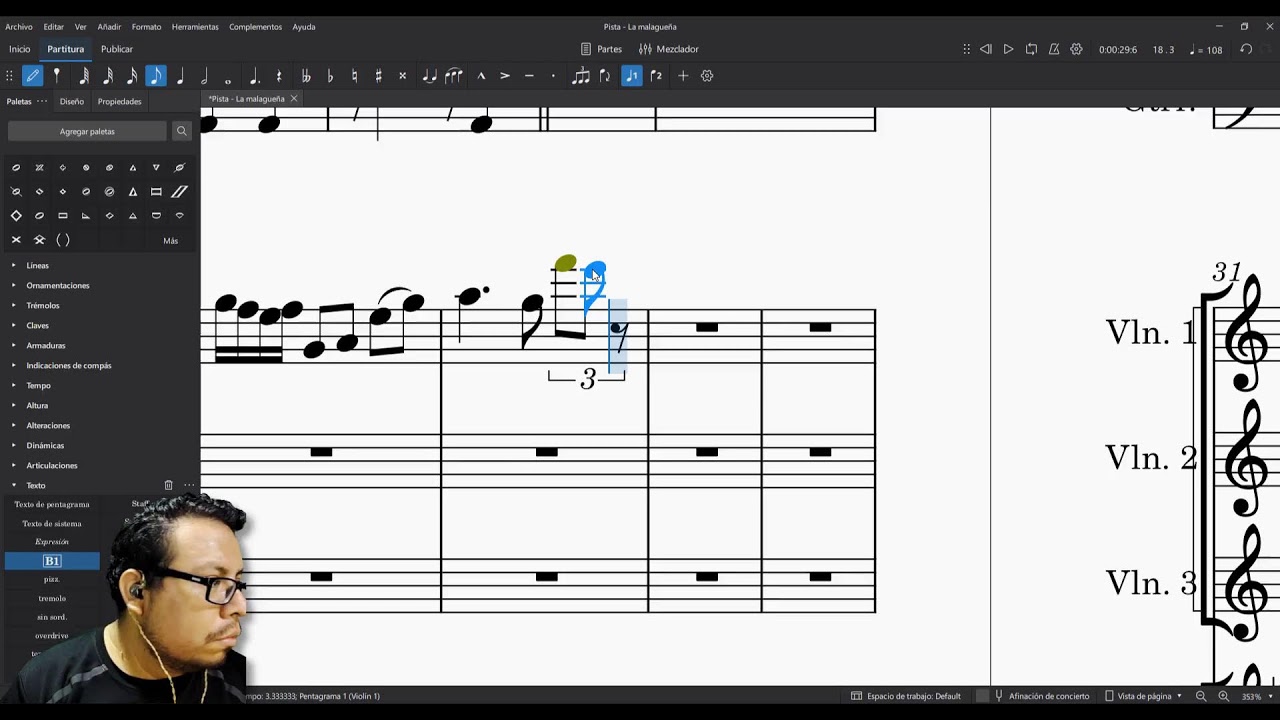Screen dimensions: 1280x720
Task: Select the 16th note duration
Action: pos(132,76)
